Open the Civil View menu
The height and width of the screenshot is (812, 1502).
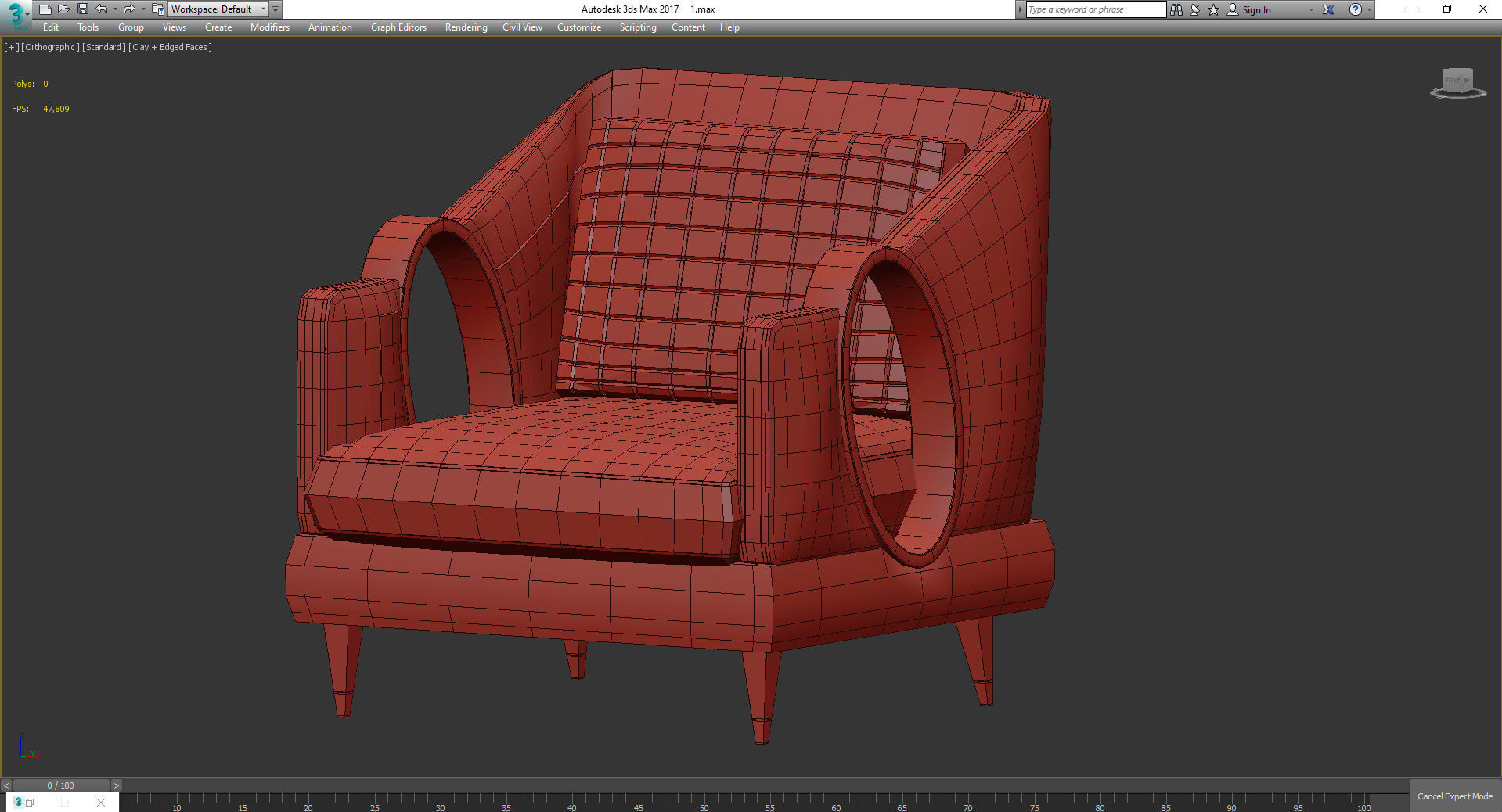pyautogui.click(x=522, y=27)
